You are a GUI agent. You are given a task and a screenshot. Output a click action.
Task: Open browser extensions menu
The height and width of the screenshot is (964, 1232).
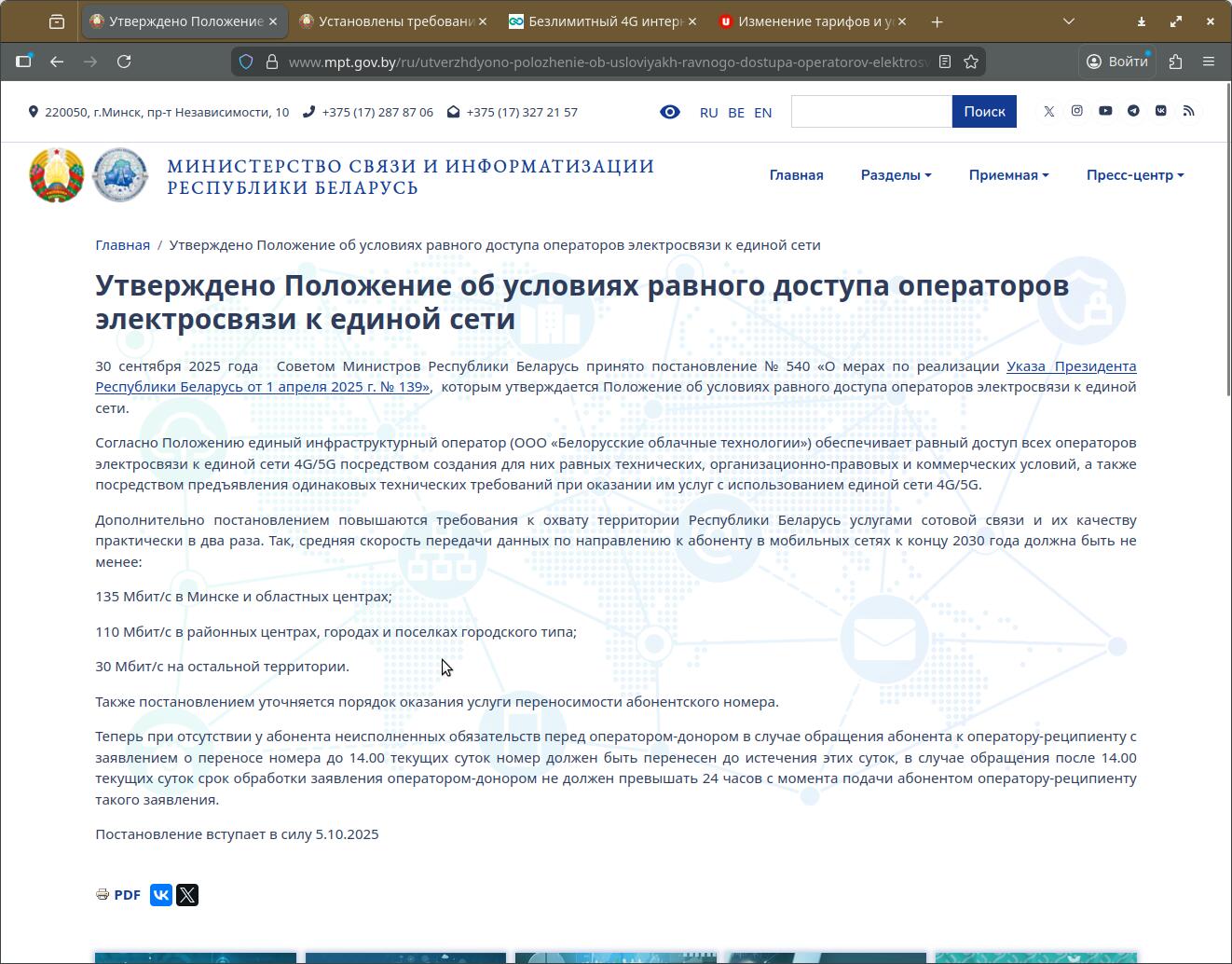pos(1175,62)
